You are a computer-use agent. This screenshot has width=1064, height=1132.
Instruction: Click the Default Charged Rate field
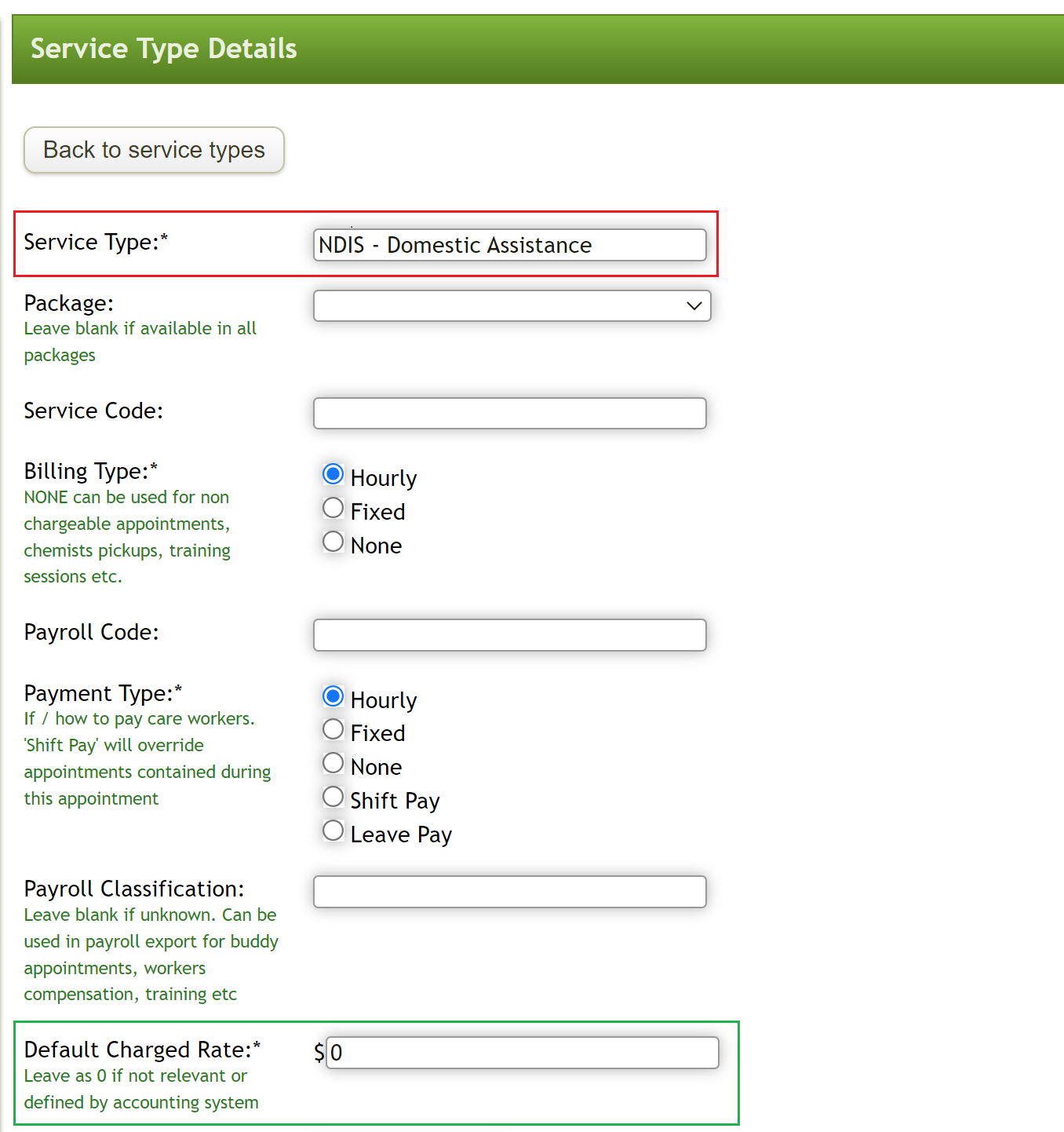(x=522, y=1053)
